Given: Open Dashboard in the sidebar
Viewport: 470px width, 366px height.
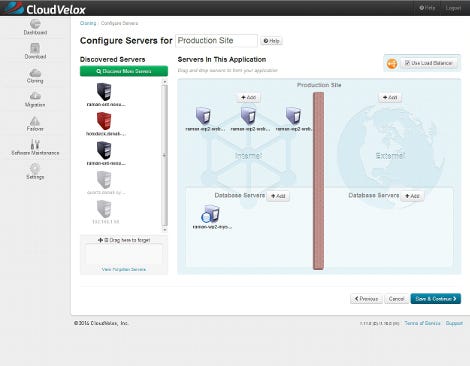Looking at the screenshot, I should (x=35, y=27).
